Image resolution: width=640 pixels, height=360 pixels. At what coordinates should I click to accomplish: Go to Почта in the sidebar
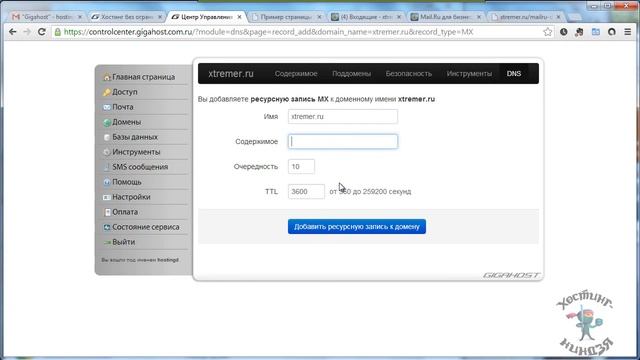123,107
